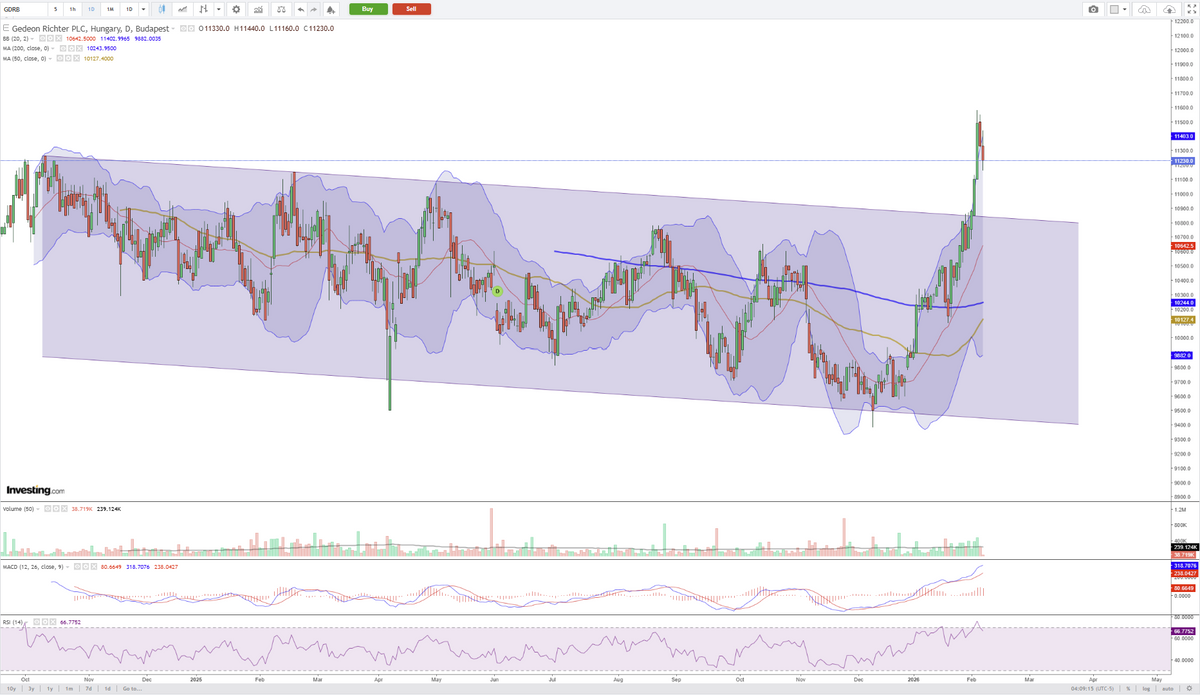Image resolution: width=1200 pixels, height=695 pixels.
Task: Undo the last chart action
Action: click(x=300, y=9)
